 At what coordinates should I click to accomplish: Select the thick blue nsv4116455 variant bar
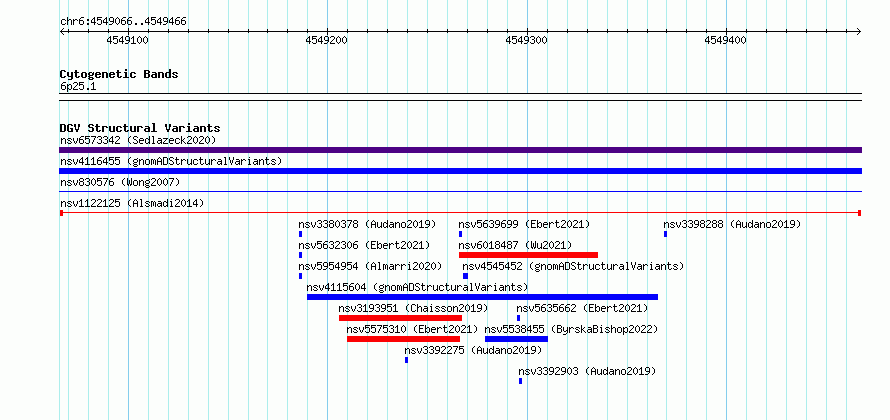pyautogui.click(x=460, y=171)
